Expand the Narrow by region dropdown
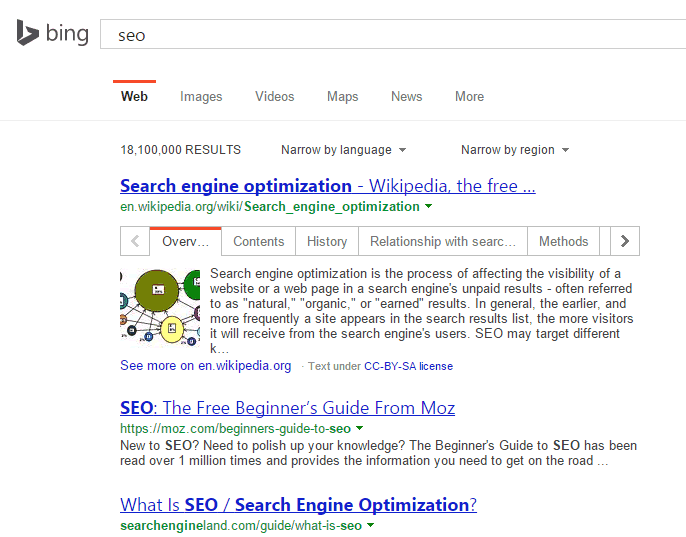686x537 pixels. [514, 150]
